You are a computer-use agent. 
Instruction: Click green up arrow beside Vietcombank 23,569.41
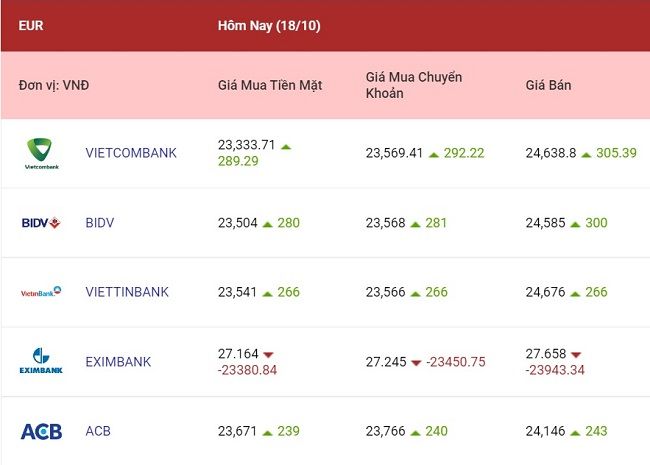pyautogui.click(x=434, y=155)
